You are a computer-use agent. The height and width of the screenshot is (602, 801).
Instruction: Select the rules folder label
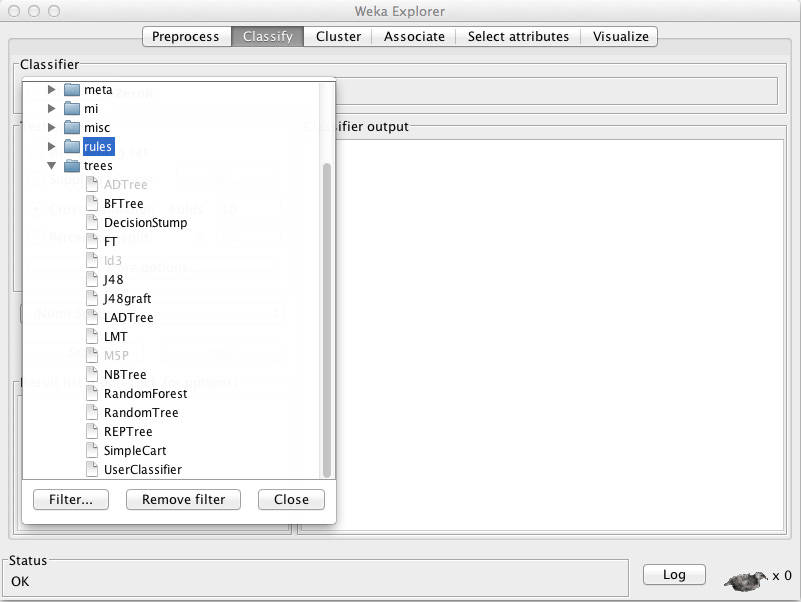click(98, 147)
